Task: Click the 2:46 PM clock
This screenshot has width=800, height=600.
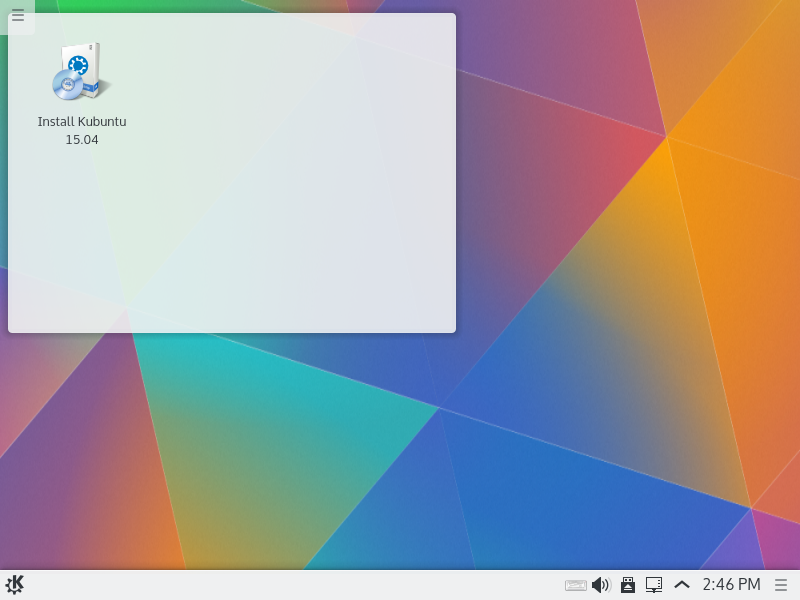Action: click(731, 585)
